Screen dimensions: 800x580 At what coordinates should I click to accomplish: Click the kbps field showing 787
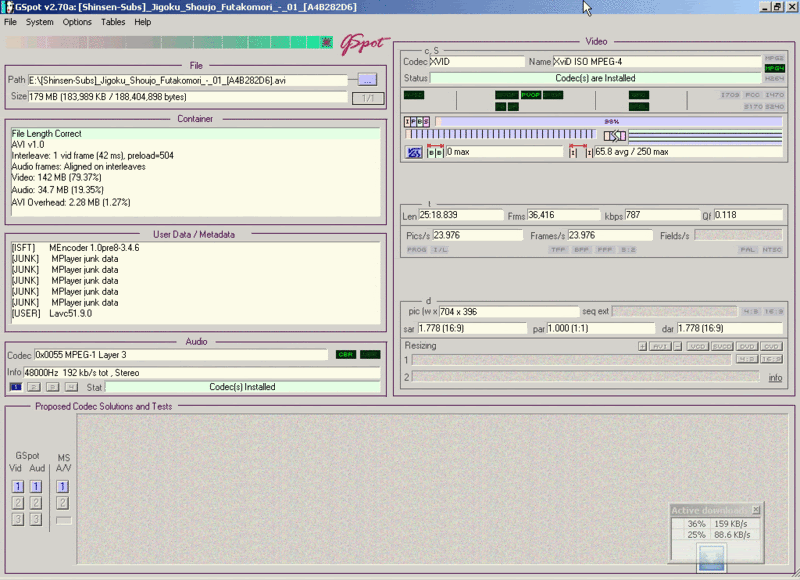pyautogui.click(x=662, y=215)
